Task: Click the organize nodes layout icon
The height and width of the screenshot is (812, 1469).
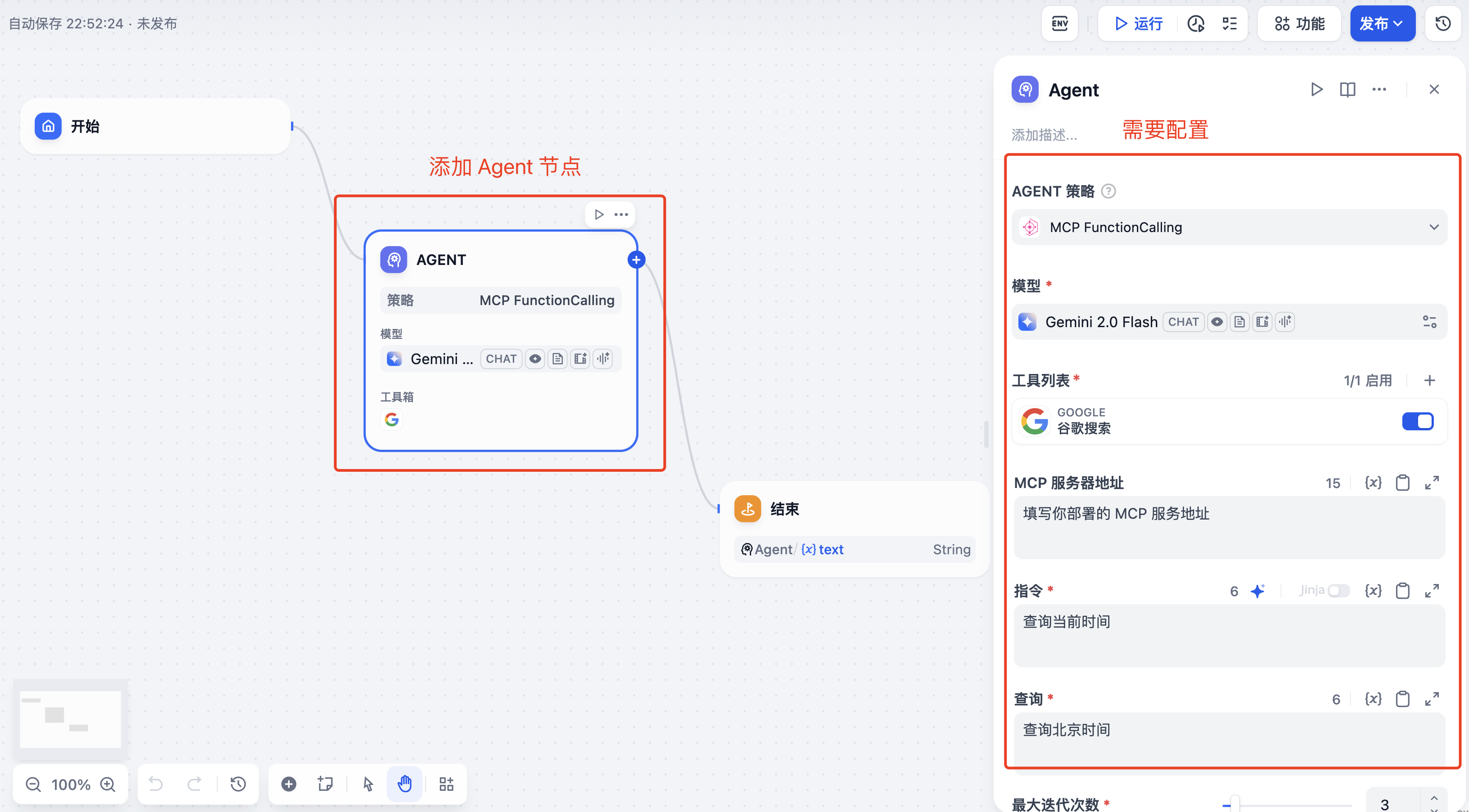Action: [446, 784]
